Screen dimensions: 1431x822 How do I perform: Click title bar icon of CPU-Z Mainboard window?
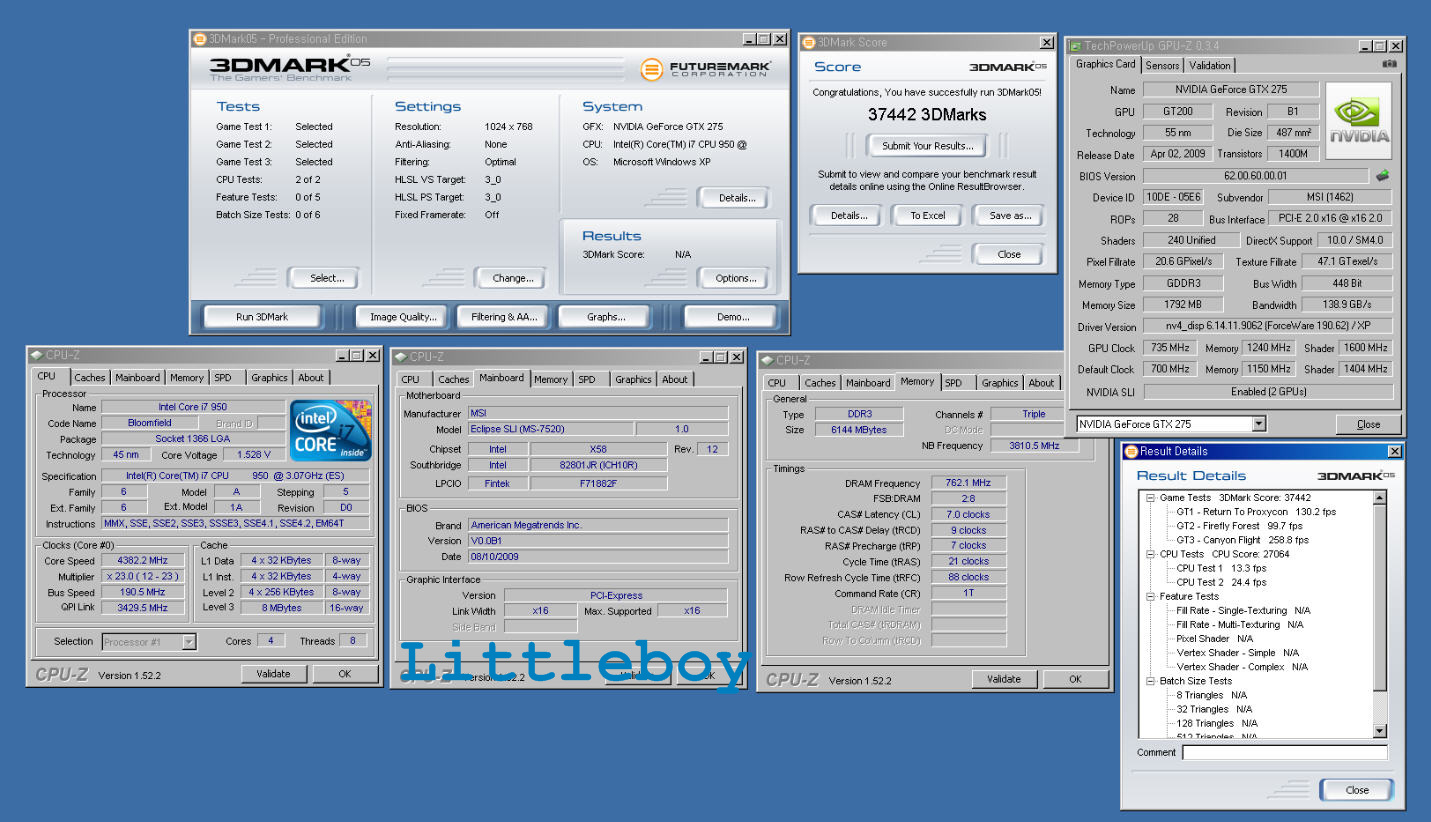click(x=400, y=357)
